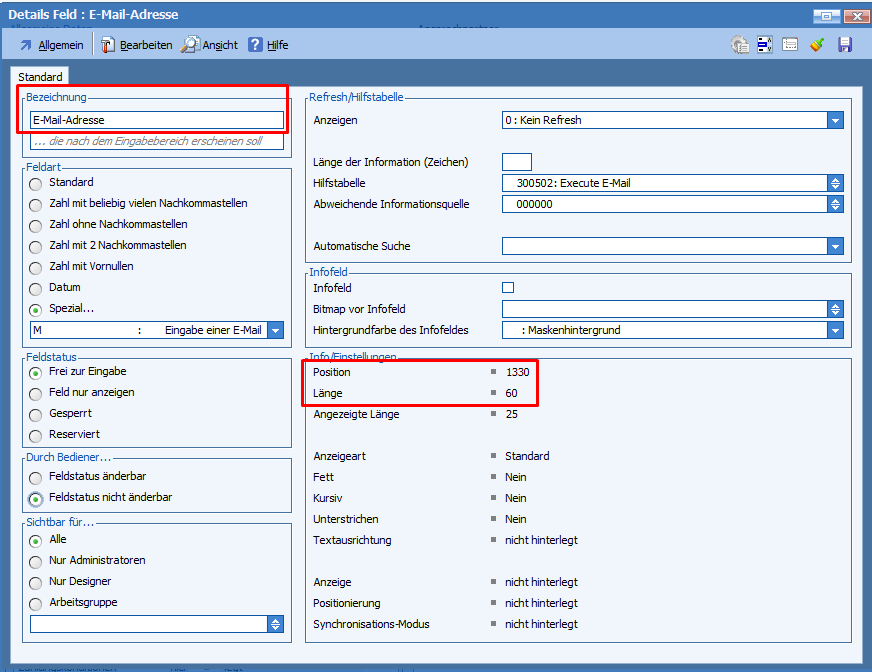This screenshot has width=872, height=672.
Task: Open the Hintergrundfarbe des Infofeldes dropdown
Action: coord(835,330)
